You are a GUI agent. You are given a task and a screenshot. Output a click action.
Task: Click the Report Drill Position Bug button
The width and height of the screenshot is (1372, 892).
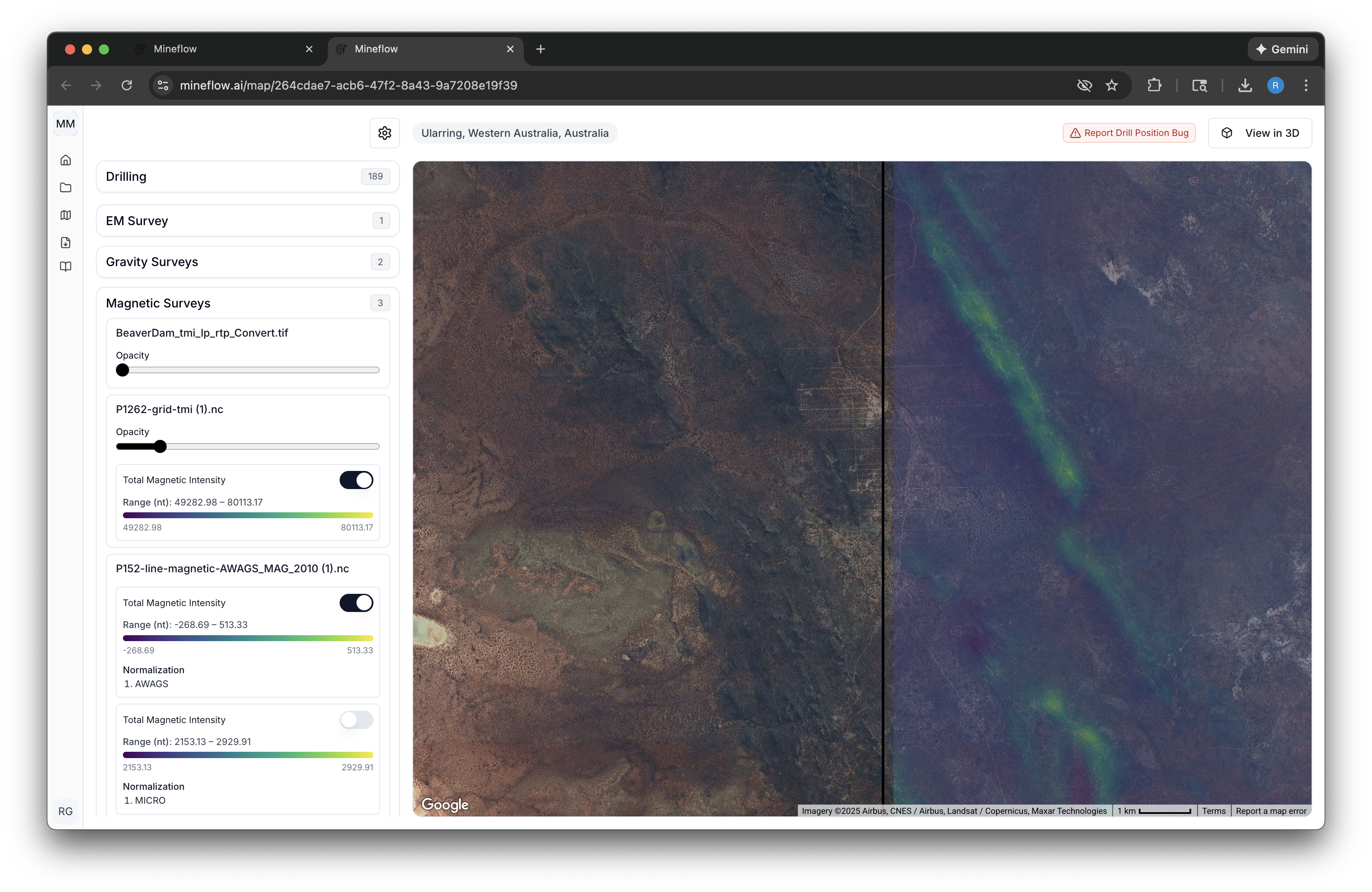point(1128,133)
